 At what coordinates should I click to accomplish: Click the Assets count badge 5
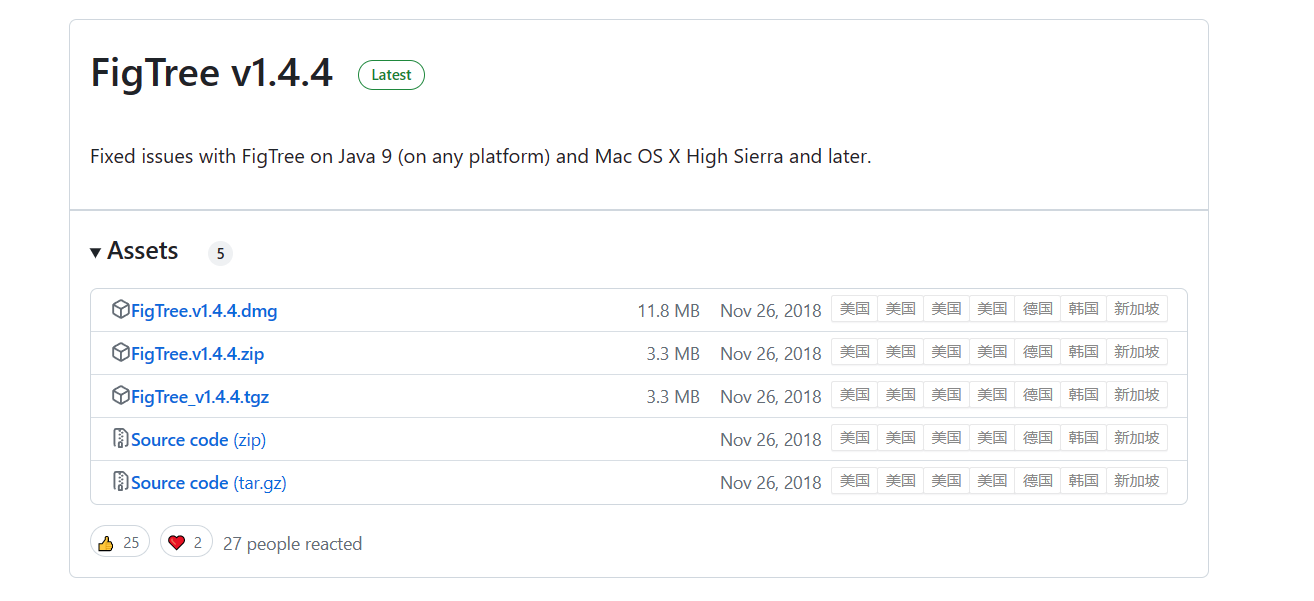click(x=220, y=254)
